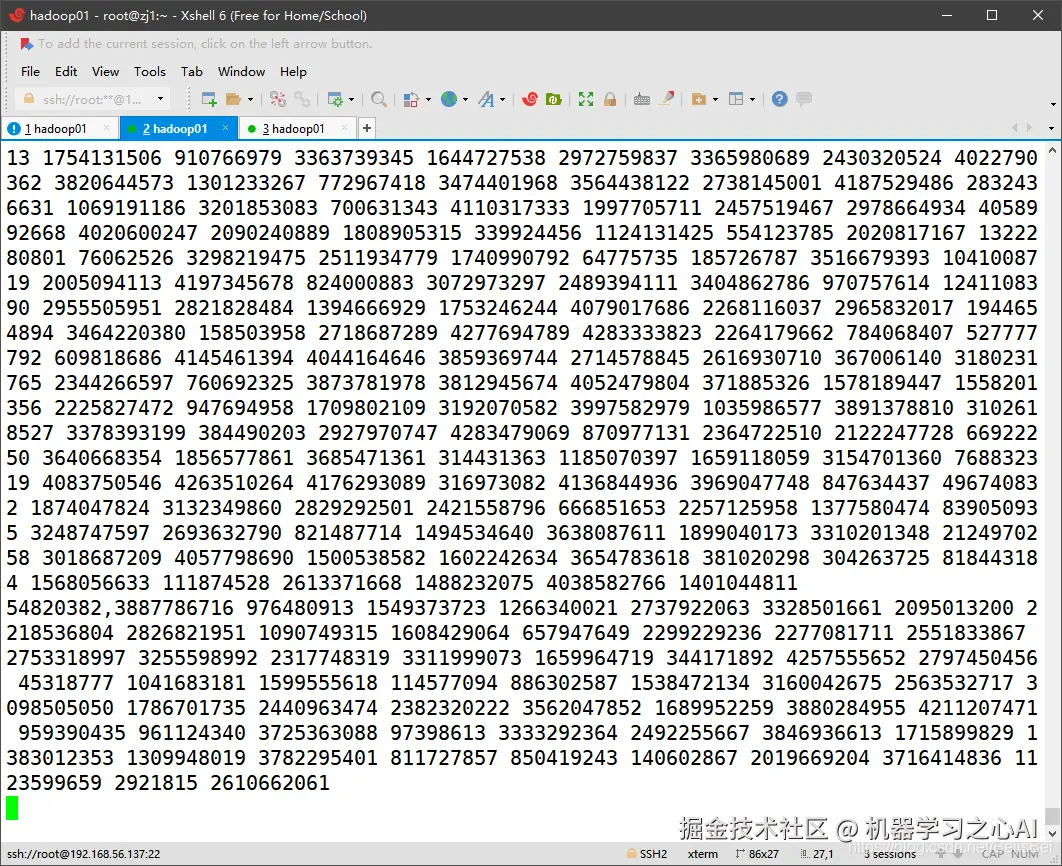Expand the New folder dropdown arrow
The width and height of the screenshot is (1062, 866).
715,100
